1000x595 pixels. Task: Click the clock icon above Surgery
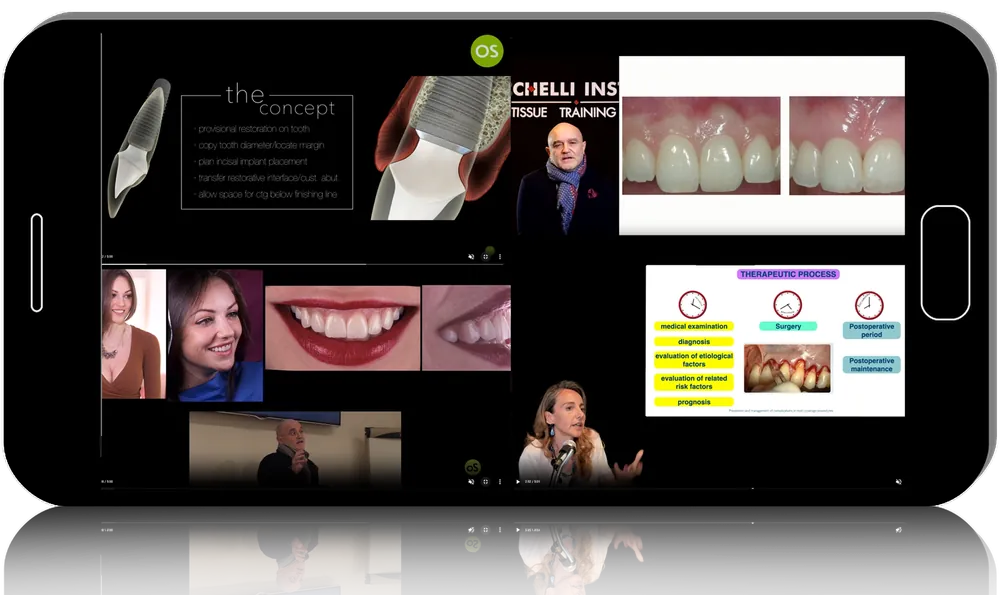click(788, 305)
